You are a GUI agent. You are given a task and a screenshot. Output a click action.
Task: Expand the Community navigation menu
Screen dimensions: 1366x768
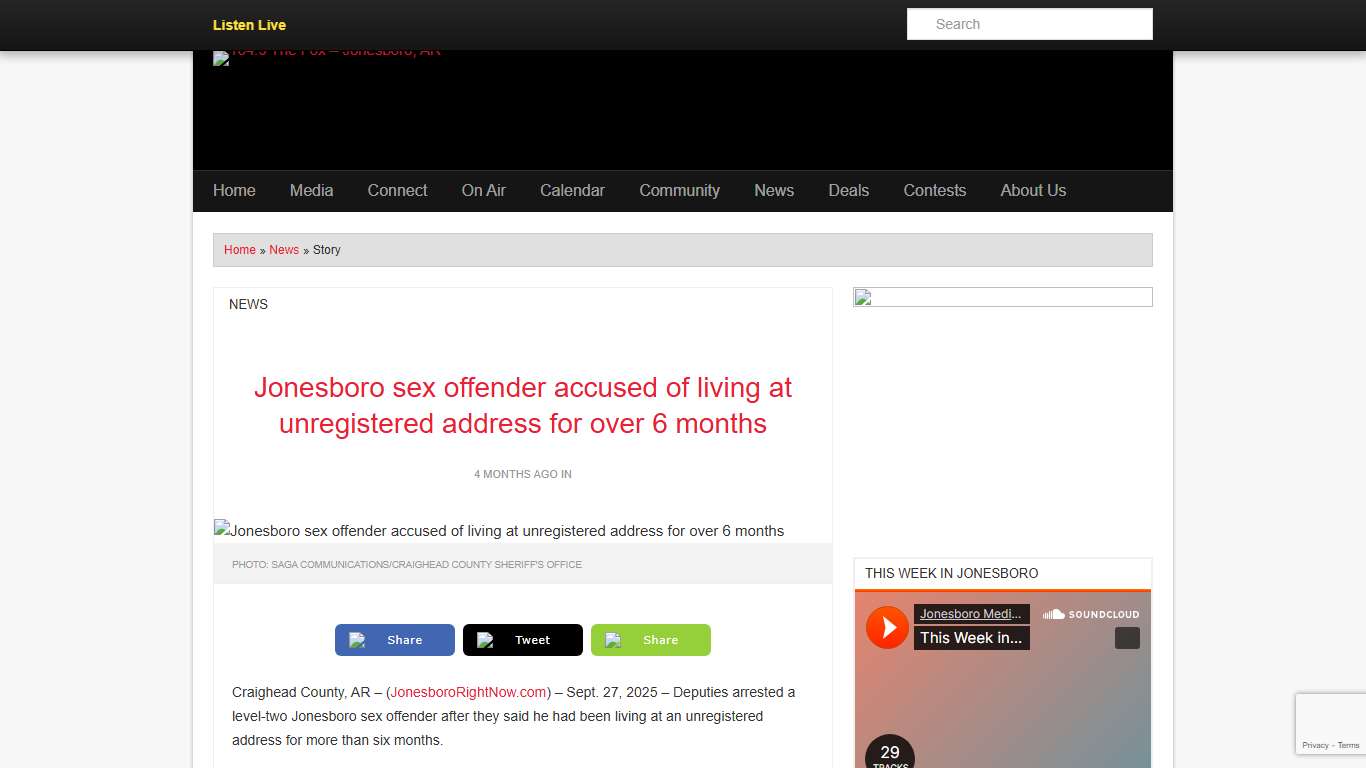(679, 190)
